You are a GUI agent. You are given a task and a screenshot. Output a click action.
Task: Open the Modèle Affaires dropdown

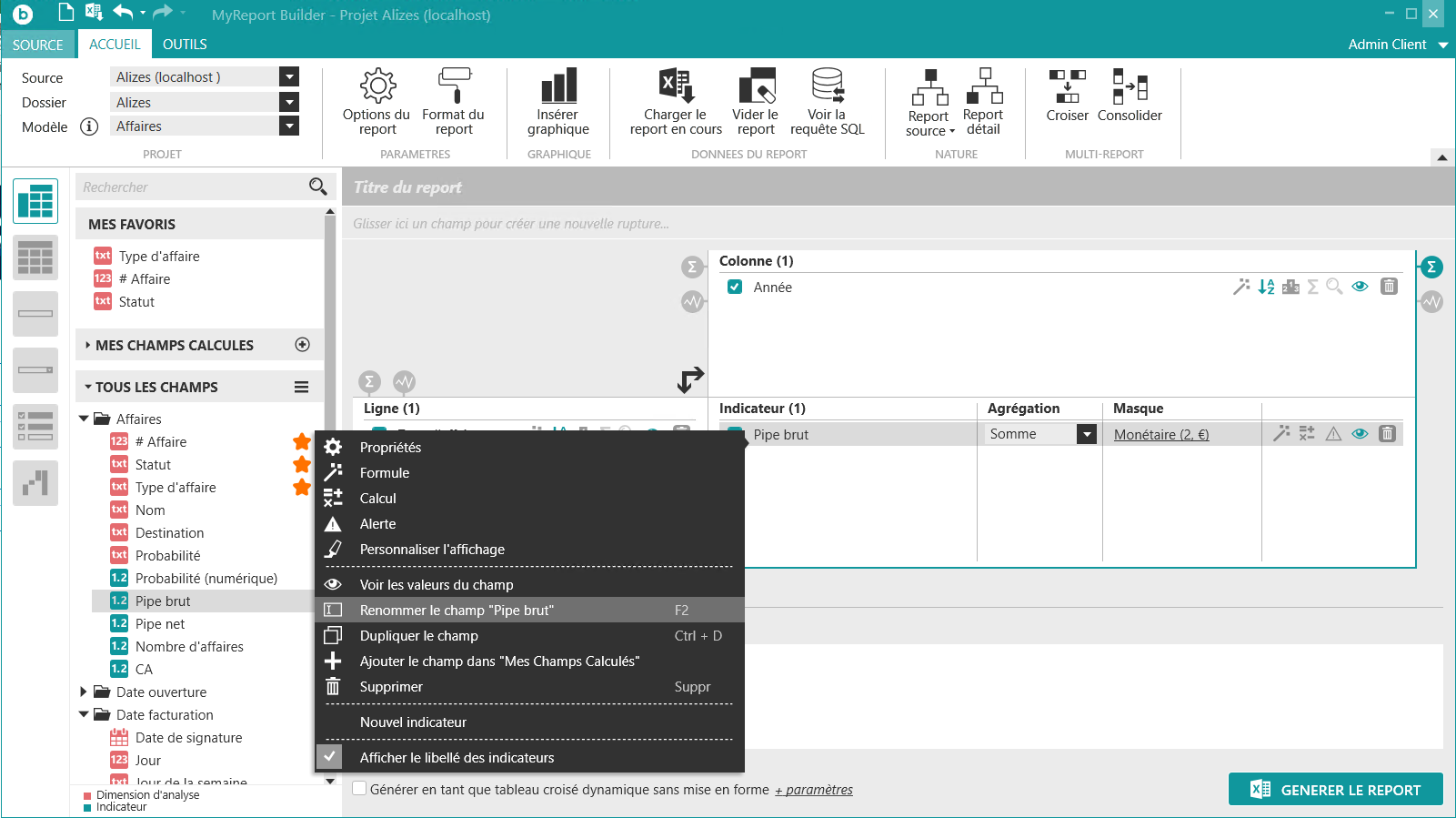coord(289,126)
